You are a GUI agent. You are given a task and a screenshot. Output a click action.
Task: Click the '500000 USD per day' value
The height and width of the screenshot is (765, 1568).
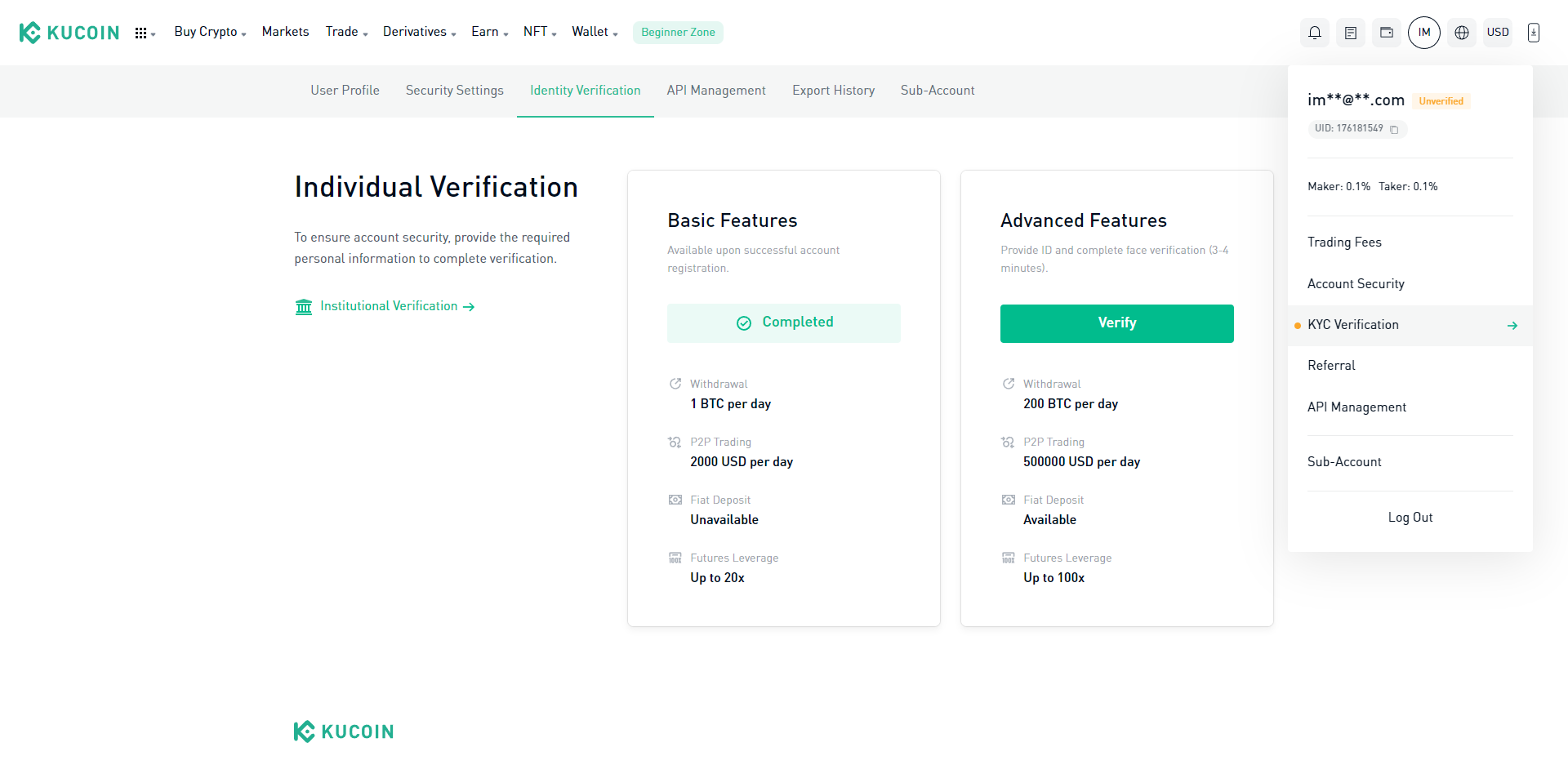pyautogui.click(x=1081, y=462)
